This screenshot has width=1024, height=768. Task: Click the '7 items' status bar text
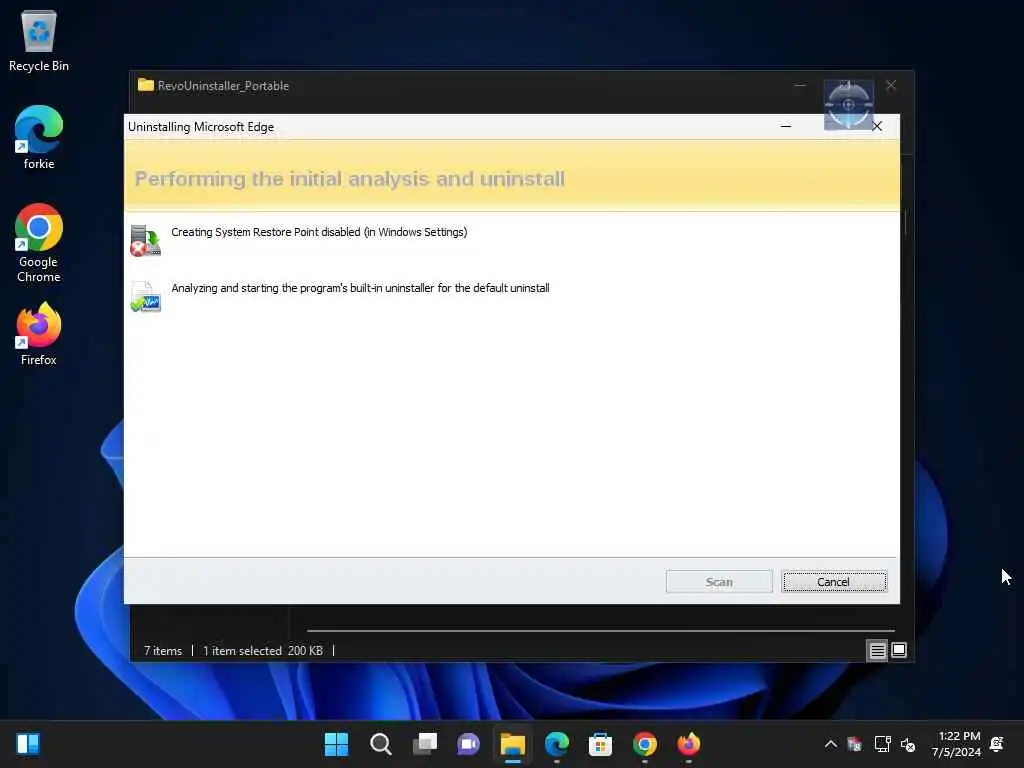click(163, 650)
